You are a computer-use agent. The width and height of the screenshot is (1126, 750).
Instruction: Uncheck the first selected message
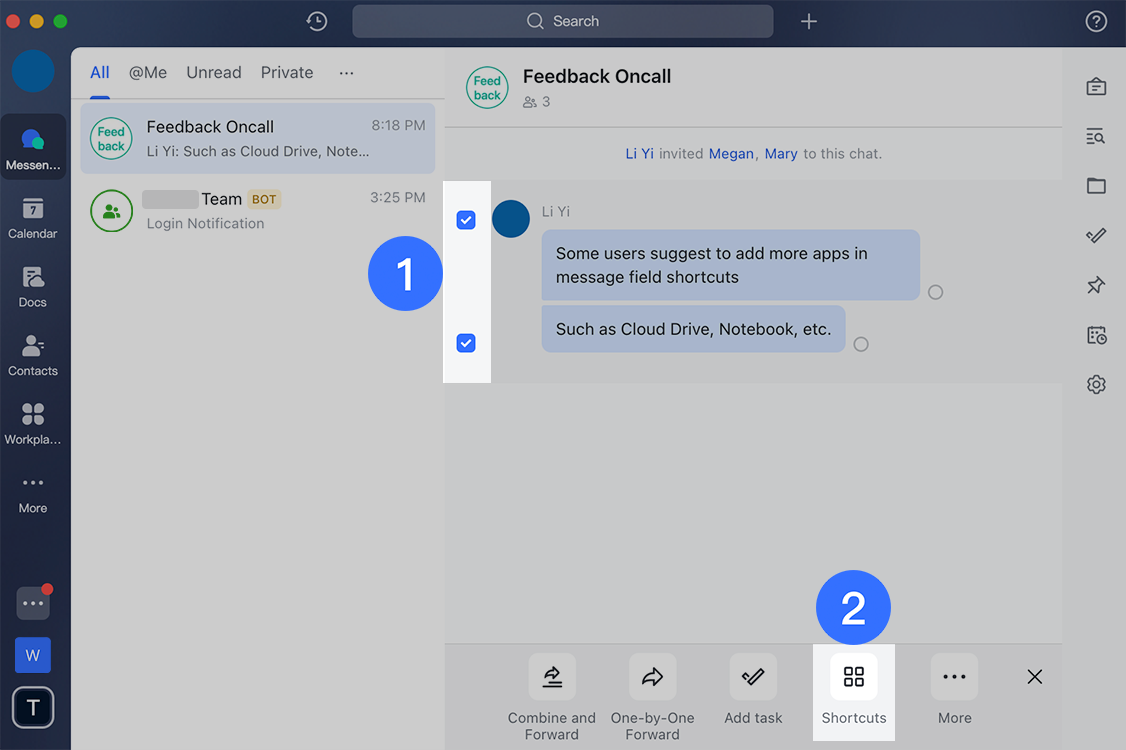[466, 219]
